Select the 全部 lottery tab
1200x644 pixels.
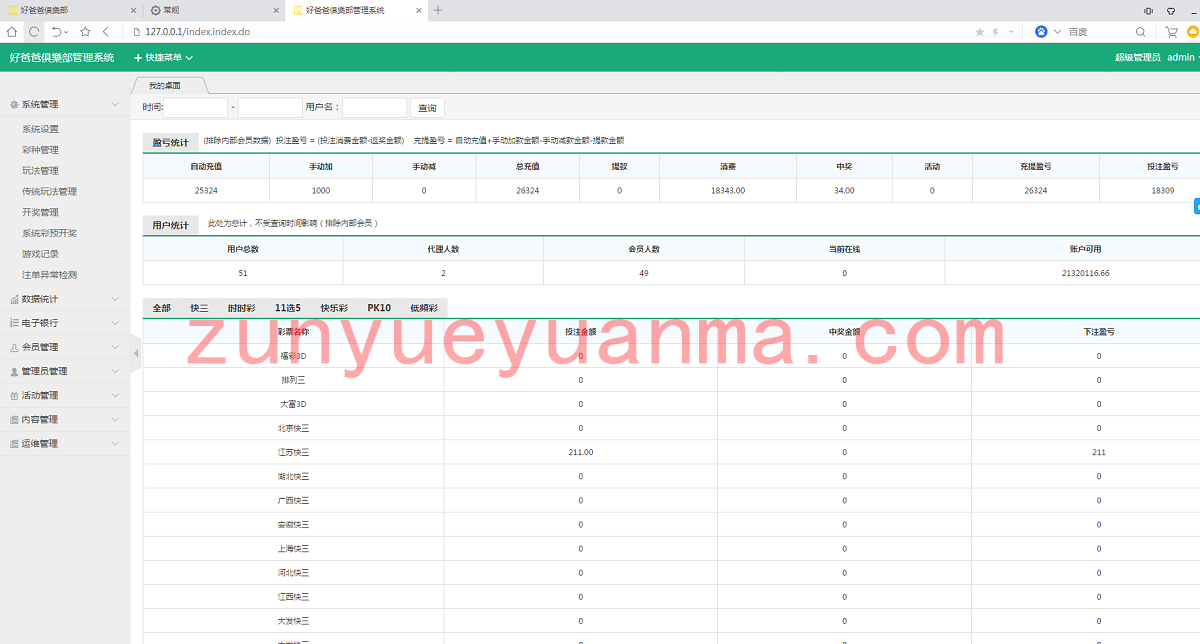click(x=161, y=308)
